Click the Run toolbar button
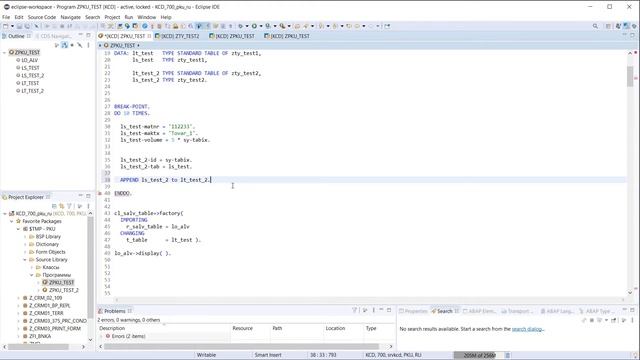The width and height of the screenshot is (640, 360). 254,26
